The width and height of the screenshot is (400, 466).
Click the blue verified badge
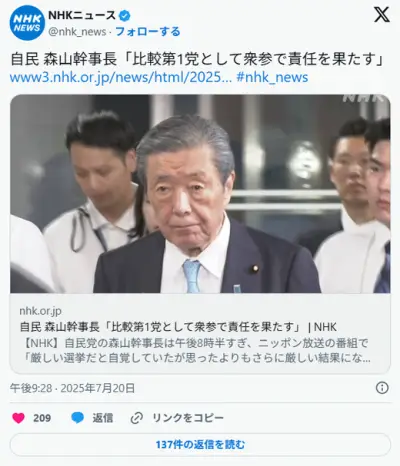tap(125, 15)
